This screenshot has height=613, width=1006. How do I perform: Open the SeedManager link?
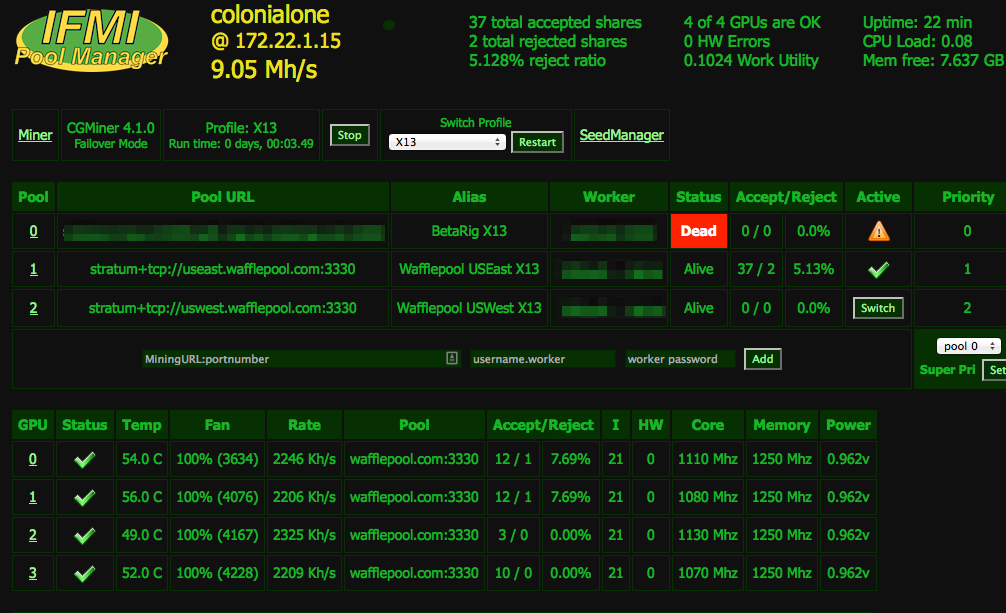(x=622, y=135)
